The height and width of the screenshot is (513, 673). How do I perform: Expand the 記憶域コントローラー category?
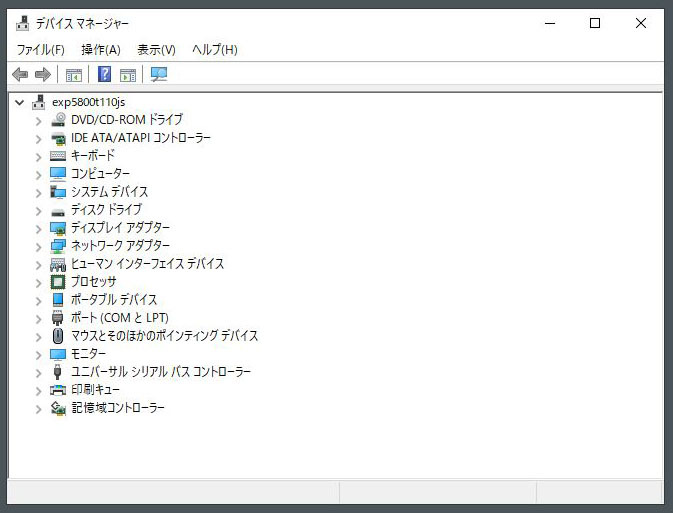(x=39, y=409)
